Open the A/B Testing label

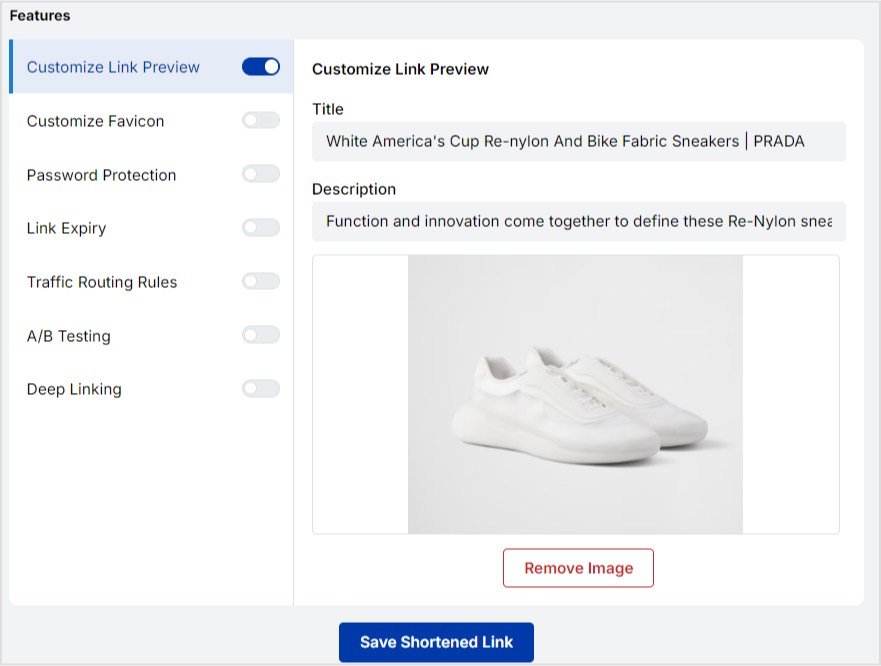coord(68,336)
